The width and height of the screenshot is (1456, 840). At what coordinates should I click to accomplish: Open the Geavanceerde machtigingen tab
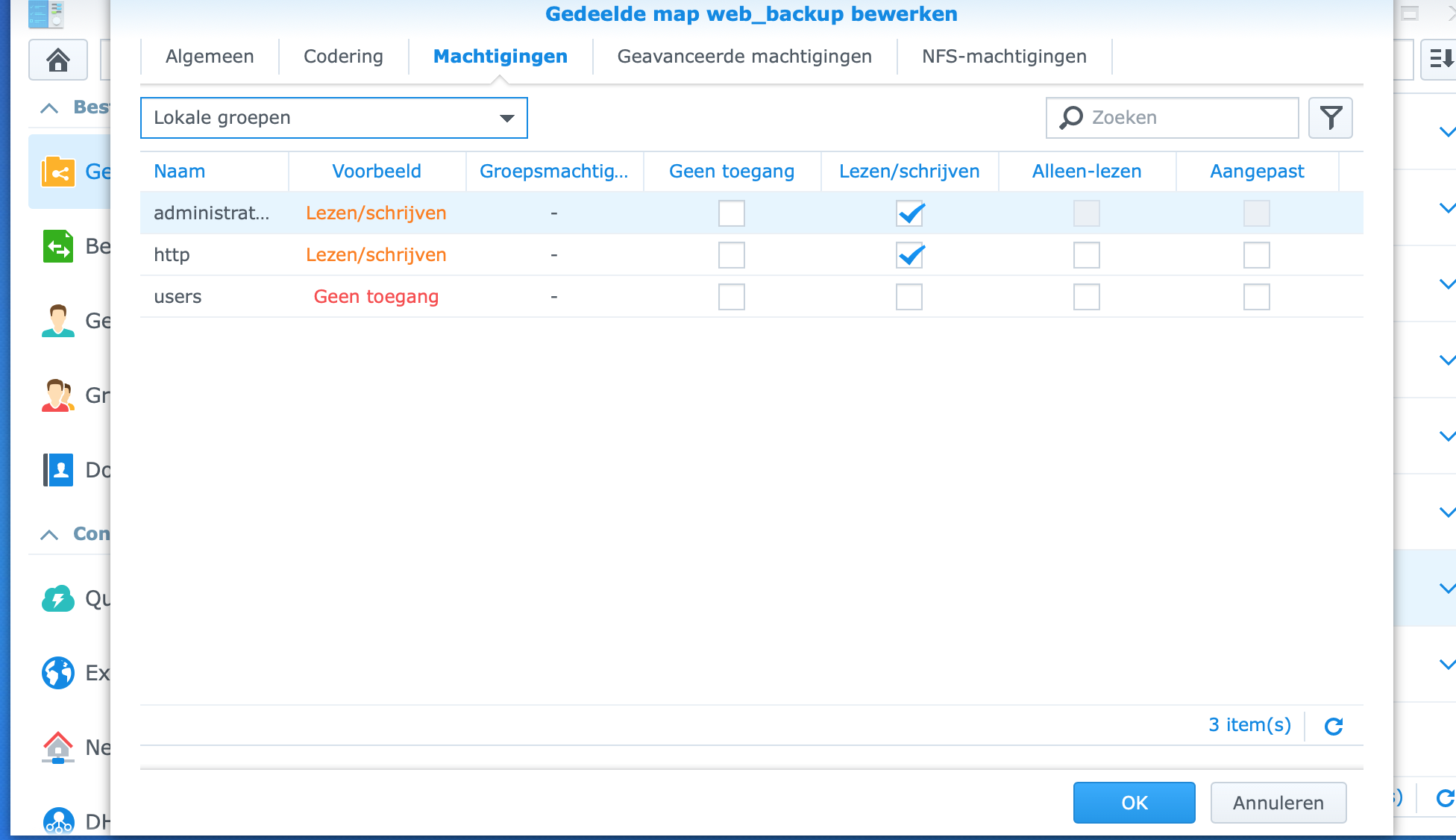(x=744, y=57)
